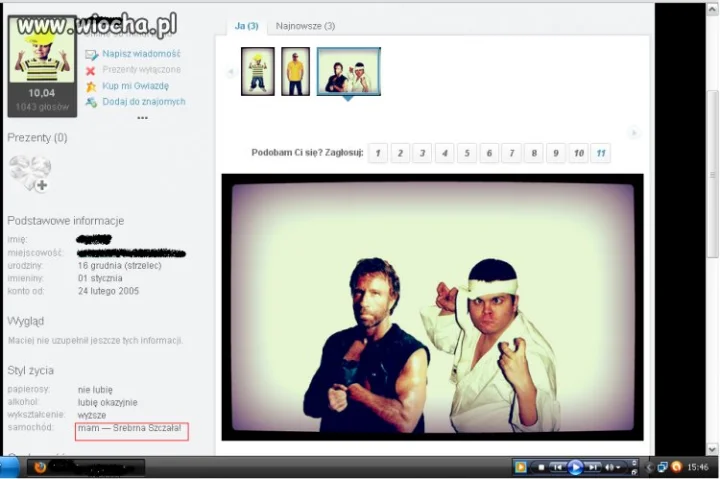The image size is (720, 479).
Task: Click the Dodaj do znajomych people icon
Action: [x=91, y=102]
